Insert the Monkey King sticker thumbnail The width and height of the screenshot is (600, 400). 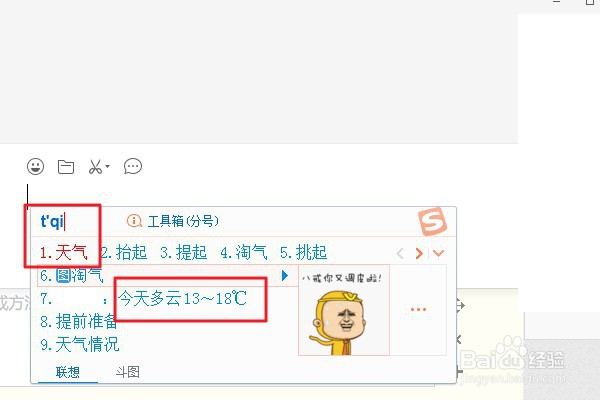point(344,310)
